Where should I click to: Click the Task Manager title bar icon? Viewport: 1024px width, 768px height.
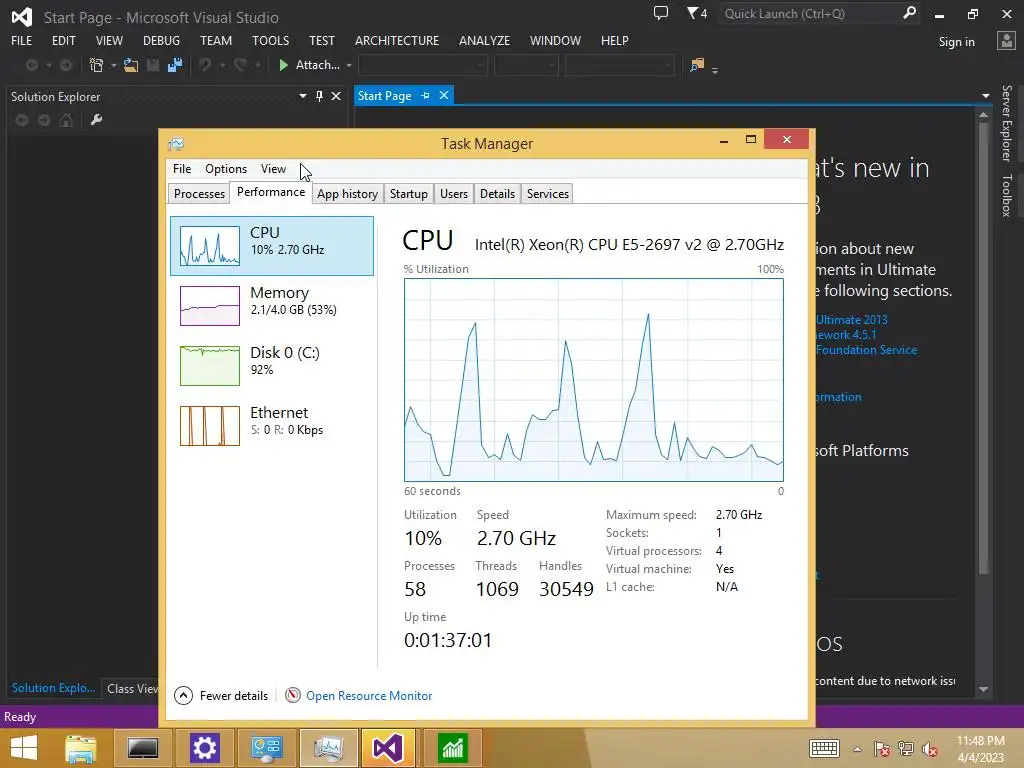(x=176, y=144)
